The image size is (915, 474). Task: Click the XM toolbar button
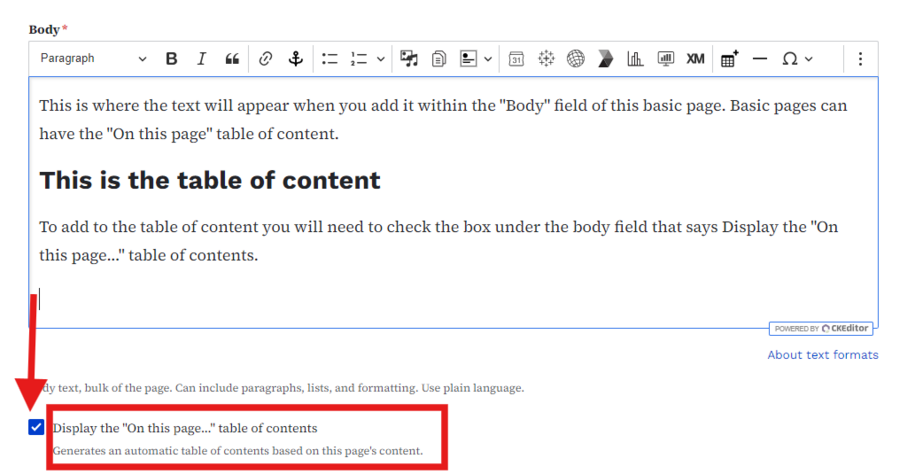tap(695, 59)
